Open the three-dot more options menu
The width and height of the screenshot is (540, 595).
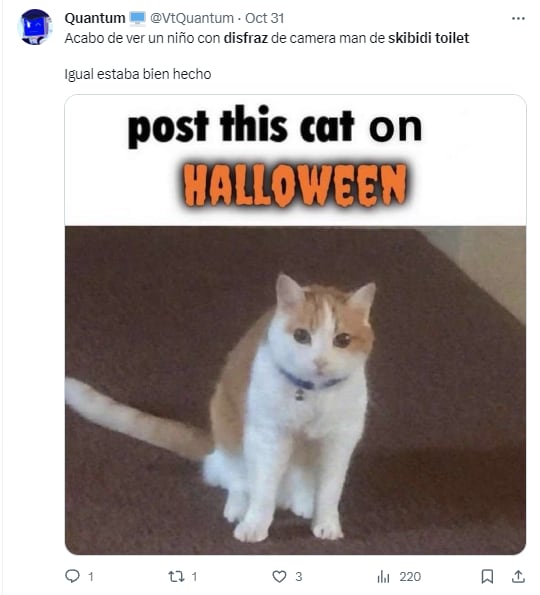[518, 18]
